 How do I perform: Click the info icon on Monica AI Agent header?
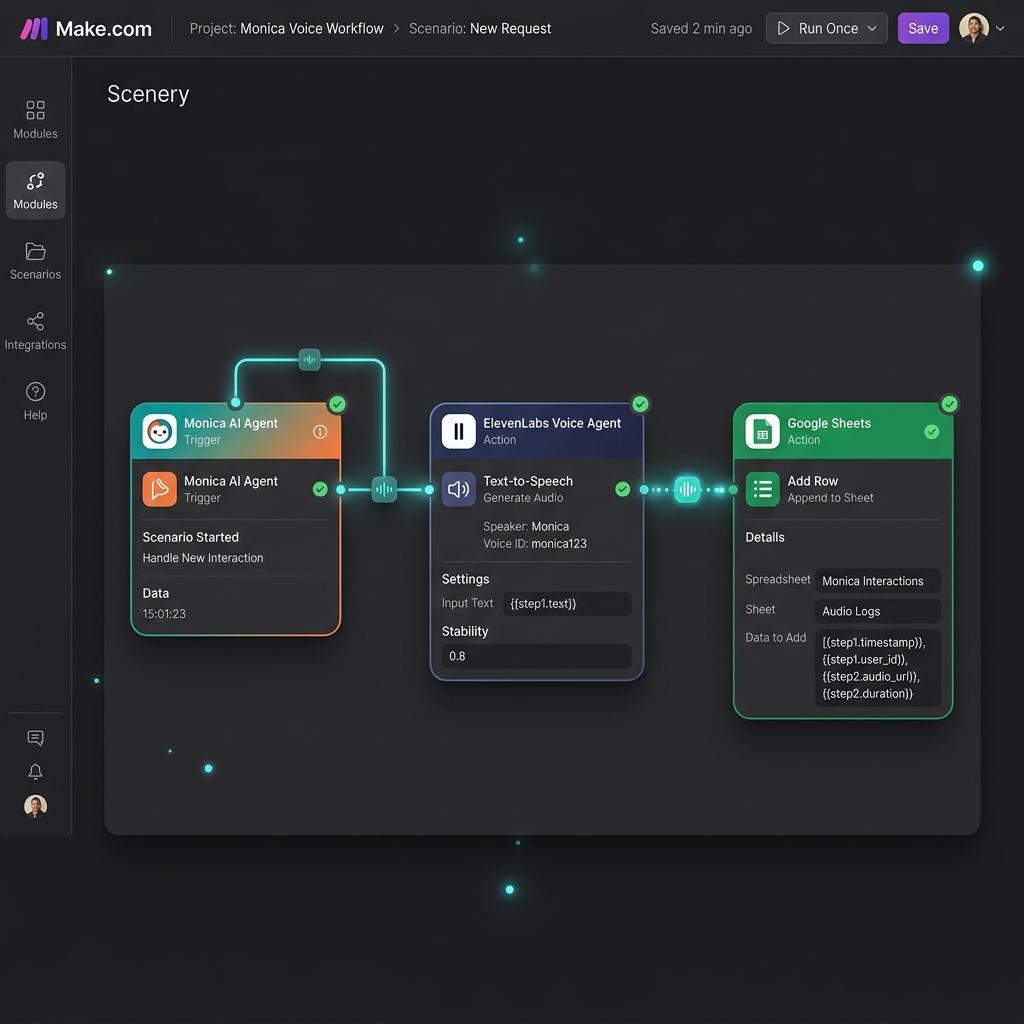(x=320, y=432)
